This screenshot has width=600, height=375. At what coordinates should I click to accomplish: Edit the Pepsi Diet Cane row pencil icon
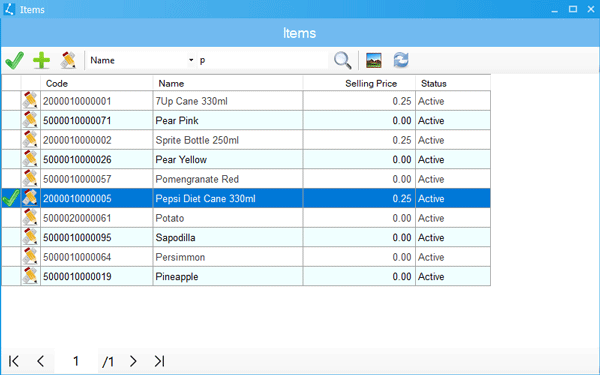pyautogui.click(x=30, y=198)
